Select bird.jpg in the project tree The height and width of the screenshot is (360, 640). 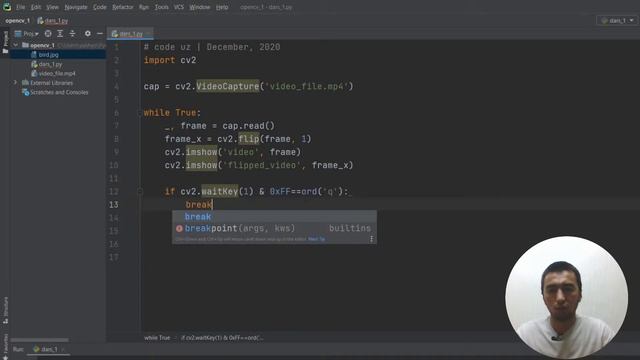[x=49, y=55]
